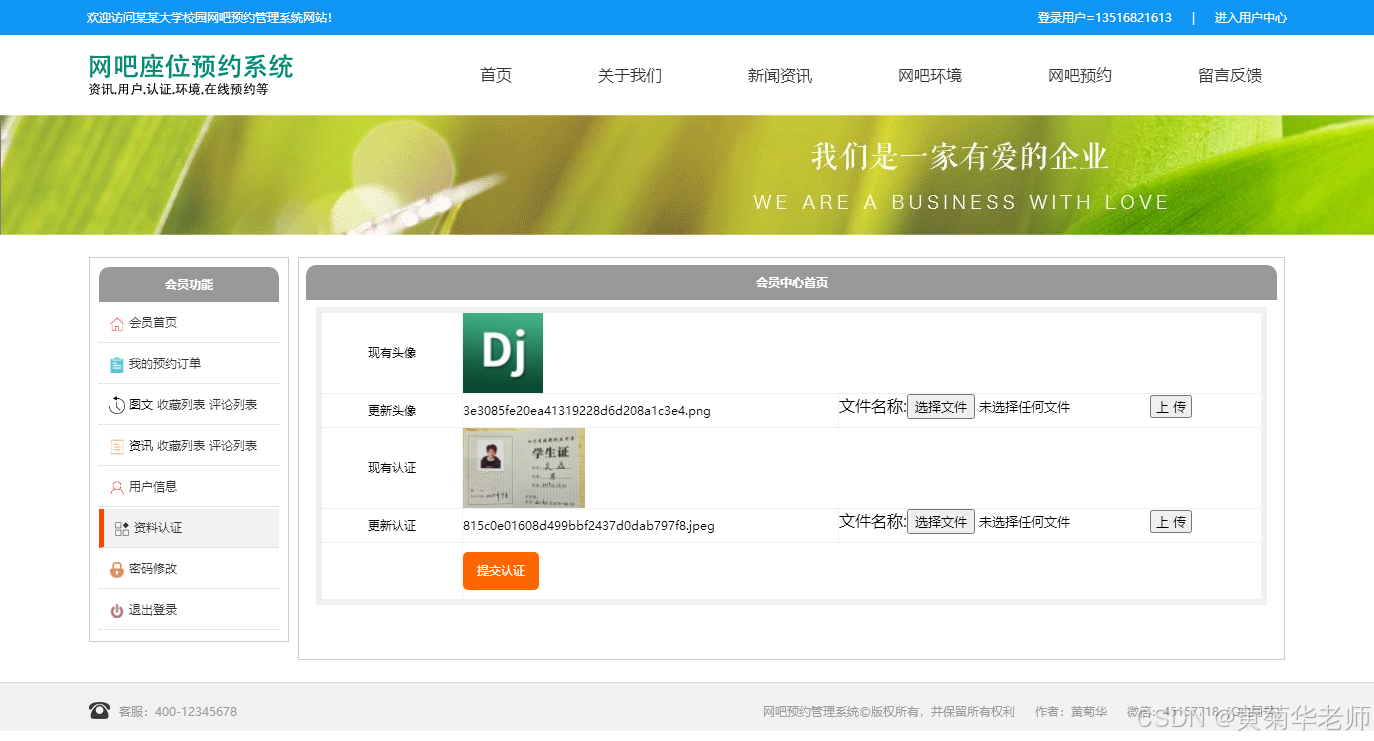Select the 网吧环境 navigation item
The image size is (1374, 741).
[929, 74]
